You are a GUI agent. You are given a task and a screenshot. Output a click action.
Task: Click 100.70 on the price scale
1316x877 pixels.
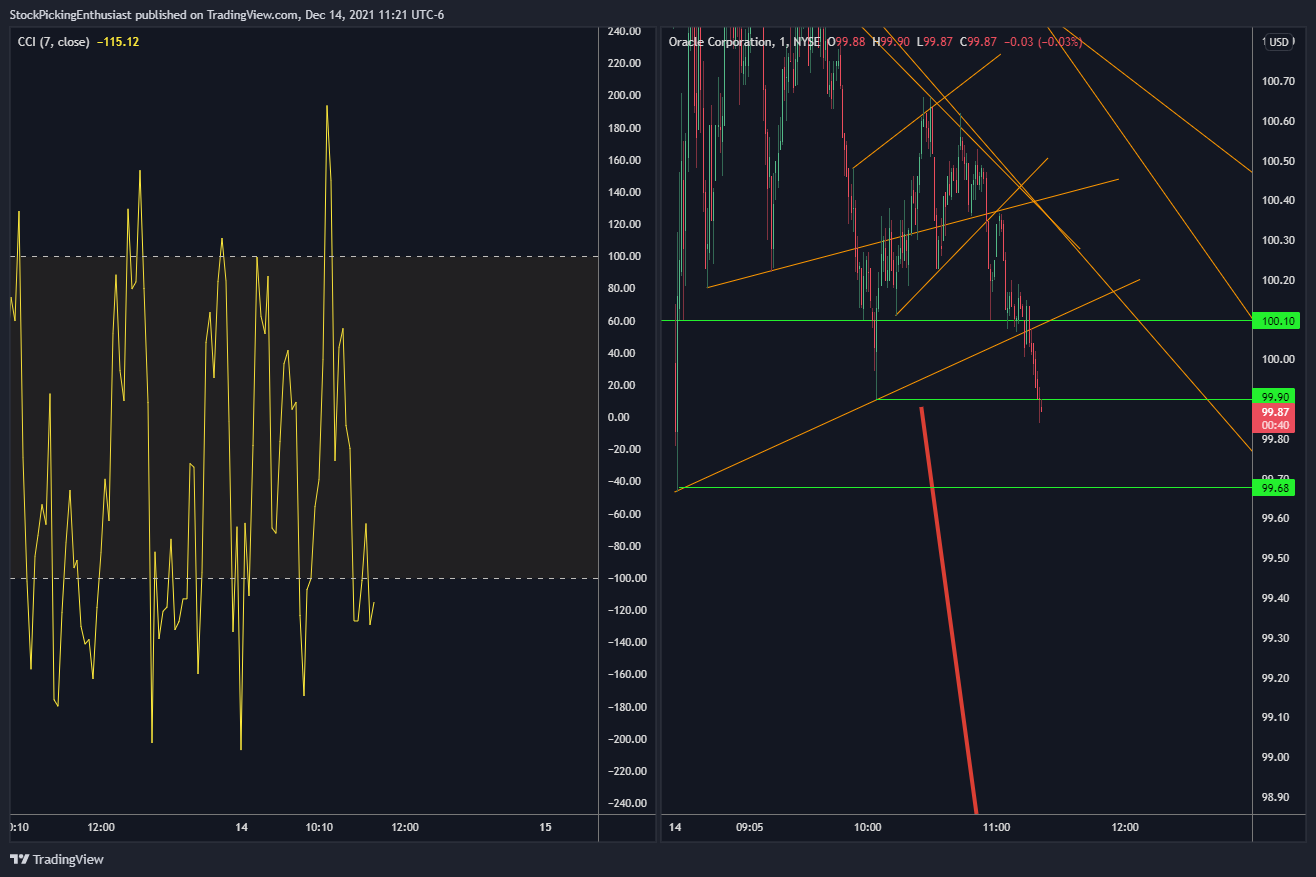click(x=1277, y=81)
